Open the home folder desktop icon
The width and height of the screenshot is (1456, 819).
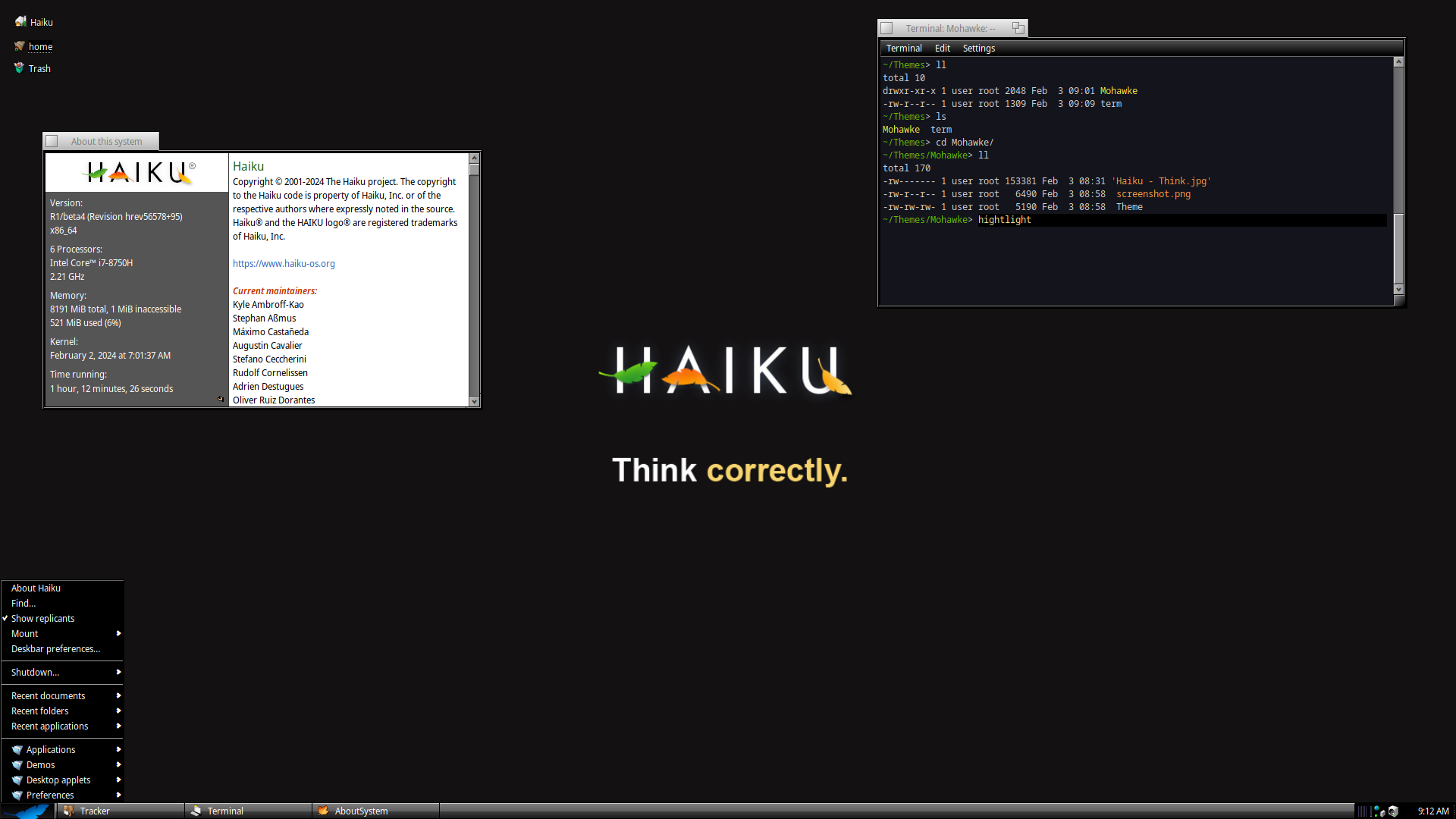(x=20, y=46)
